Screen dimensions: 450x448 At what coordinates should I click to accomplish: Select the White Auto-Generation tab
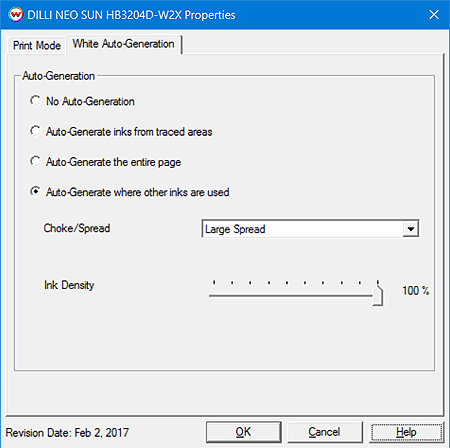coord(124,44)
